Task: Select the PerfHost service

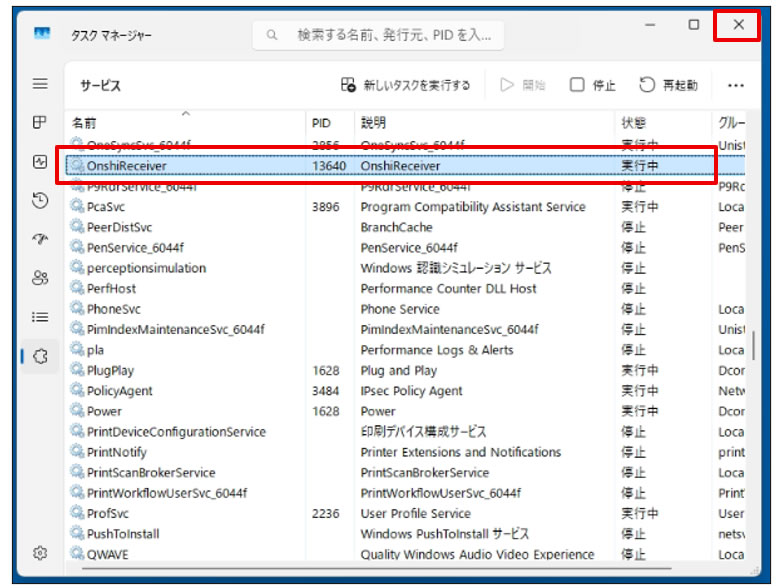Action: click(111, 289)
